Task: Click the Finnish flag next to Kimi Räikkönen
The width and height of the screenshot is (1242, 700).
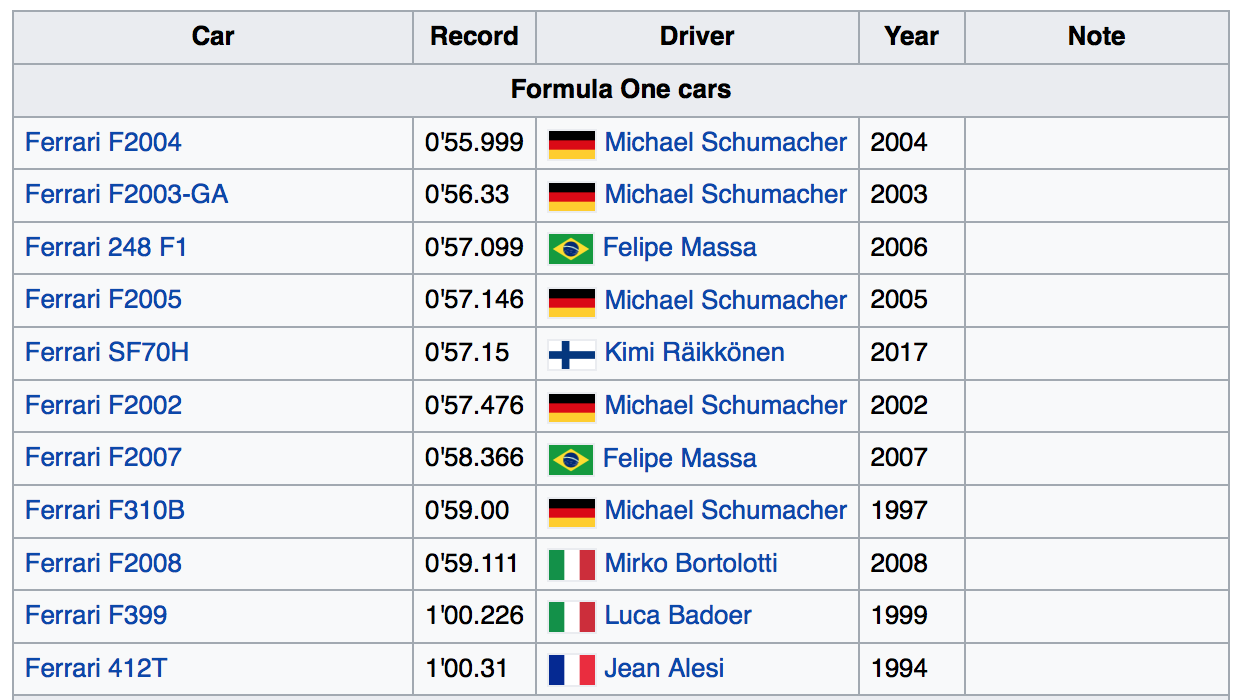Action: 572,354
